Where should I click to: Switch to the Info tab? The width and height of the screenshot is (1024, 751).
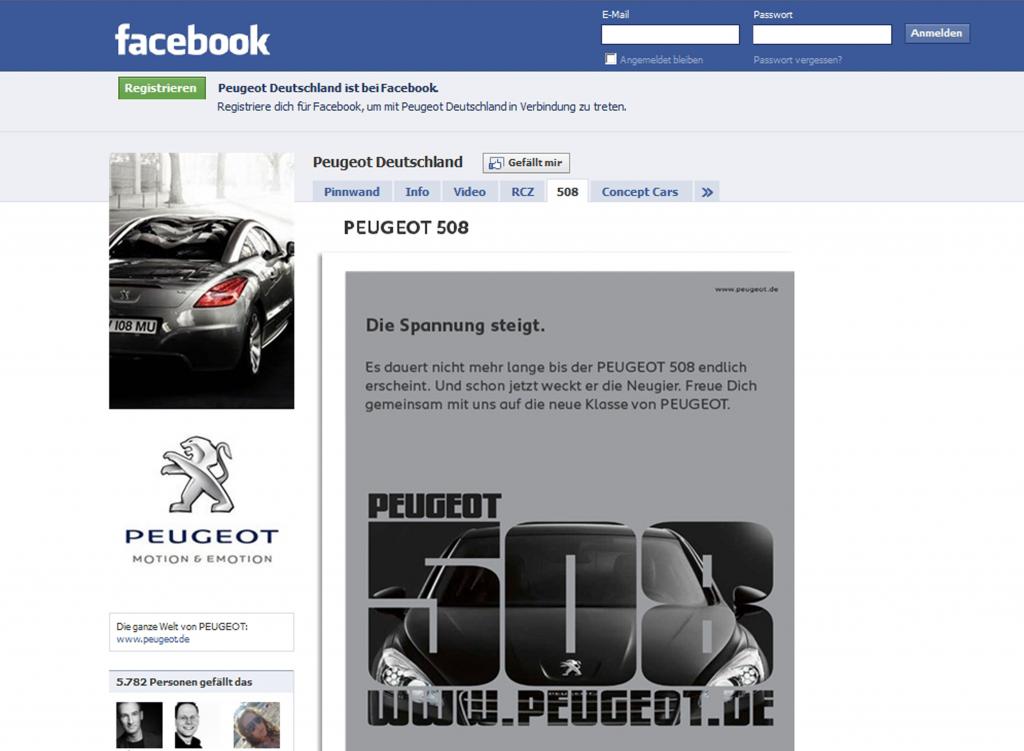(x=417, y=192)
